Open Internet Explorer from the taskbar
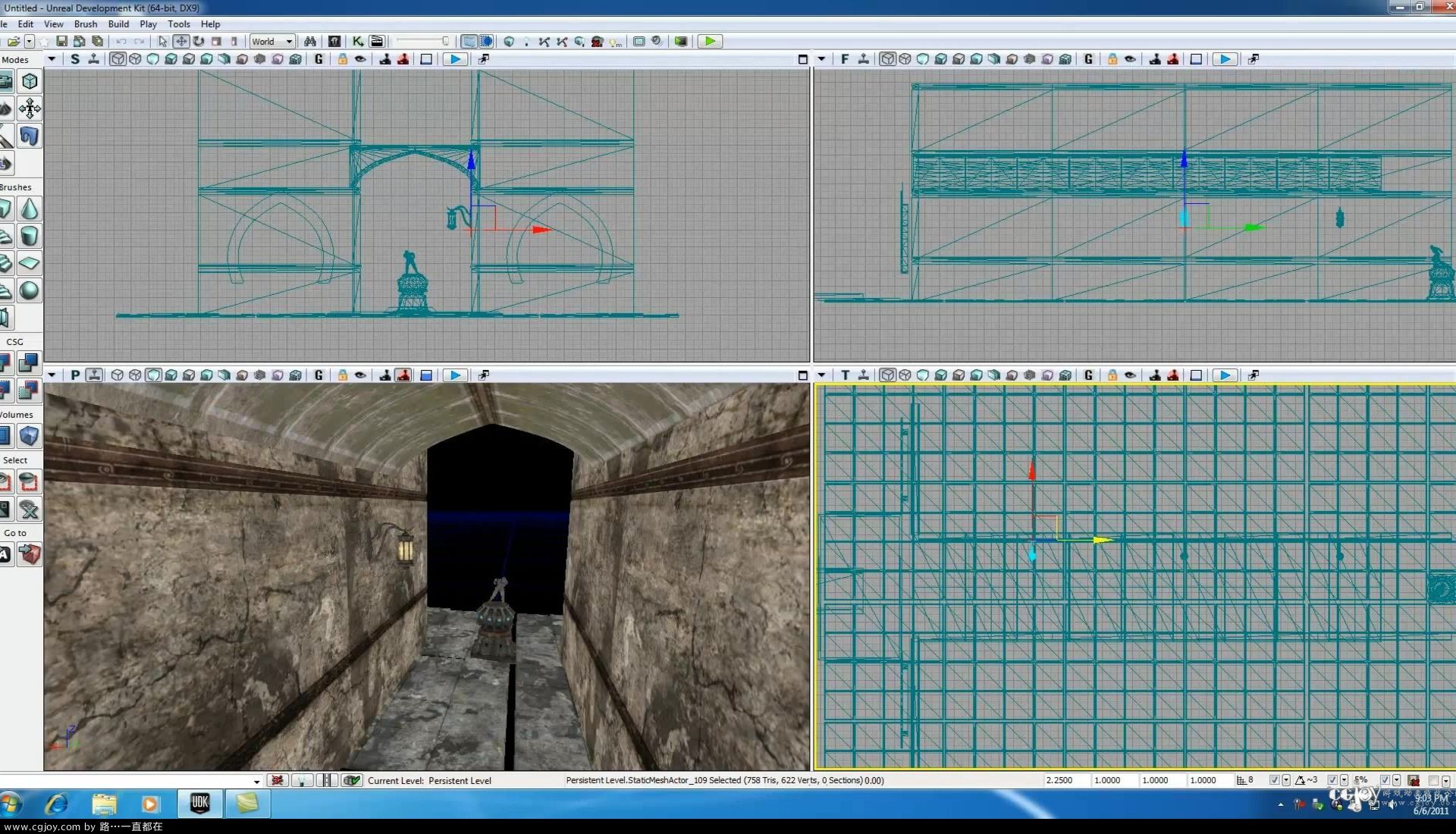This screenshot has width=1456, height=834. [x=57, y=803]
